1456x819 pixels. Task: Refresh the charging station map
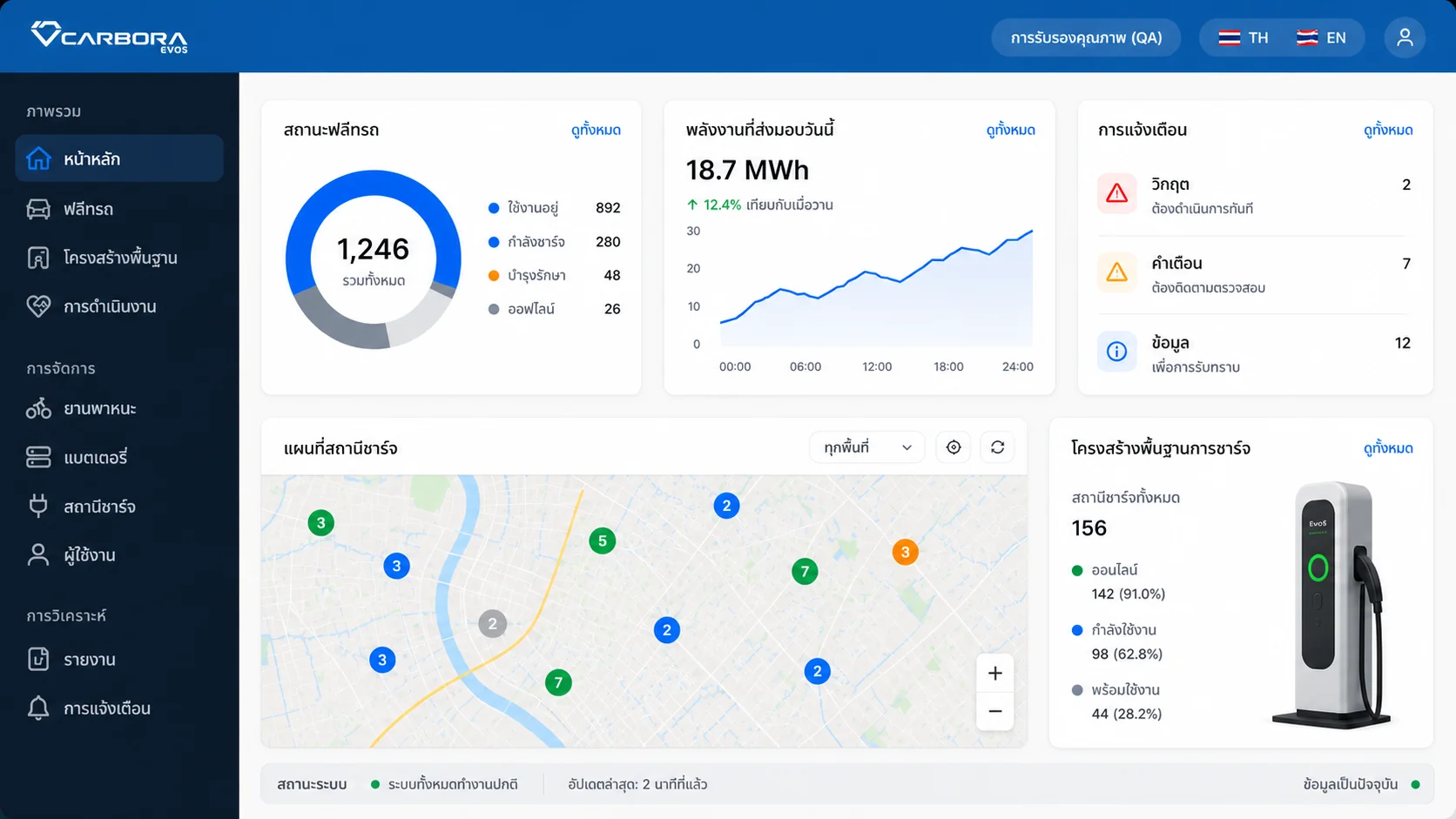click(x=997, y=447)
